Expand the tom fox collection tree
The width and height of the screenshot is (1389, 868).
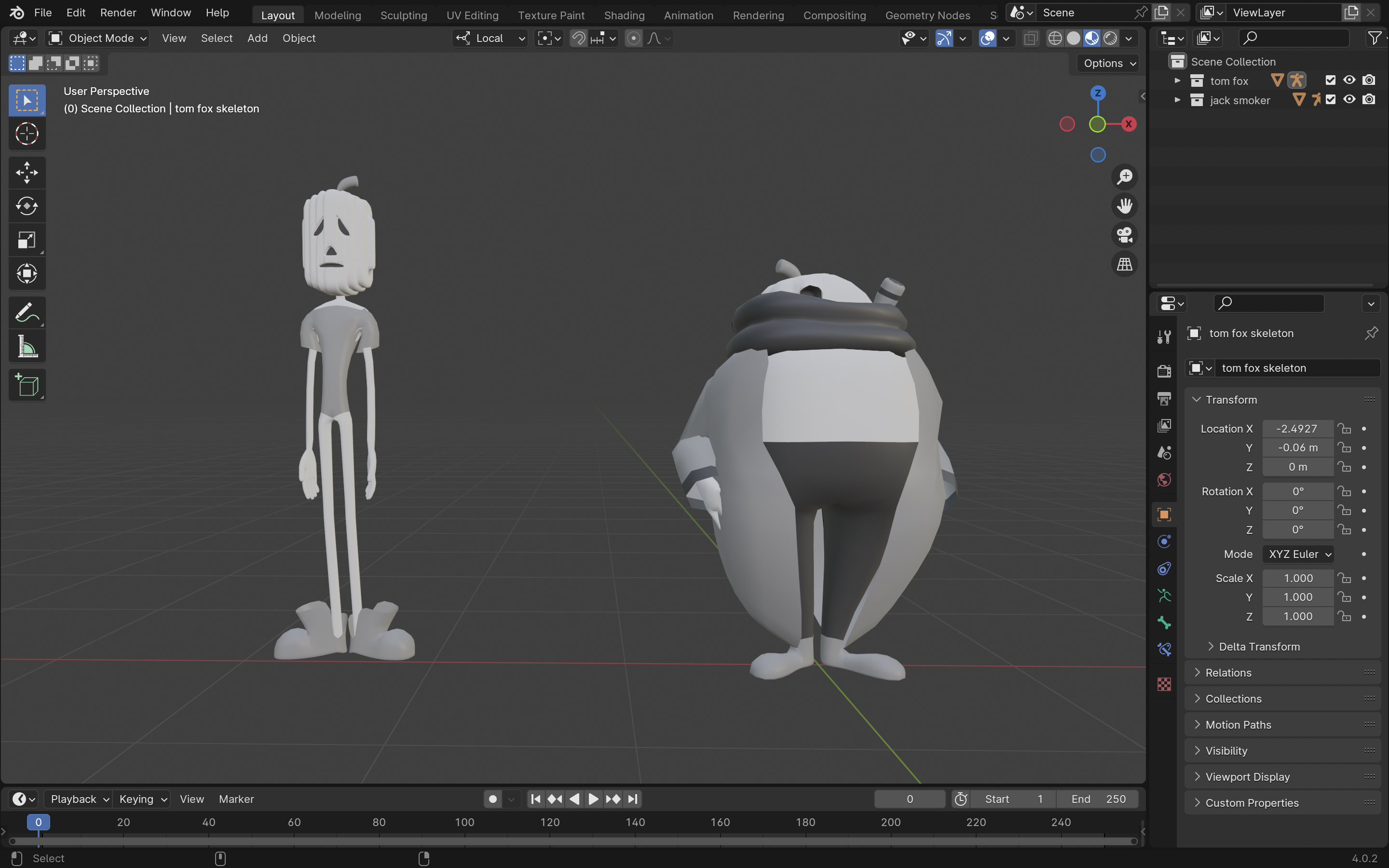pyautogui.click(x=1177, y=81)
